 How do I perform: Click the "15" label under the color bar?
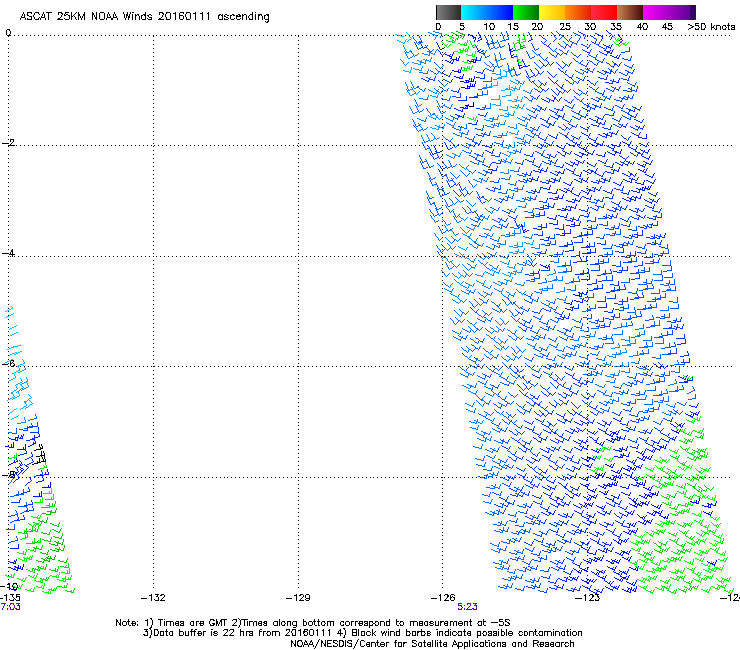click(513, 27)
